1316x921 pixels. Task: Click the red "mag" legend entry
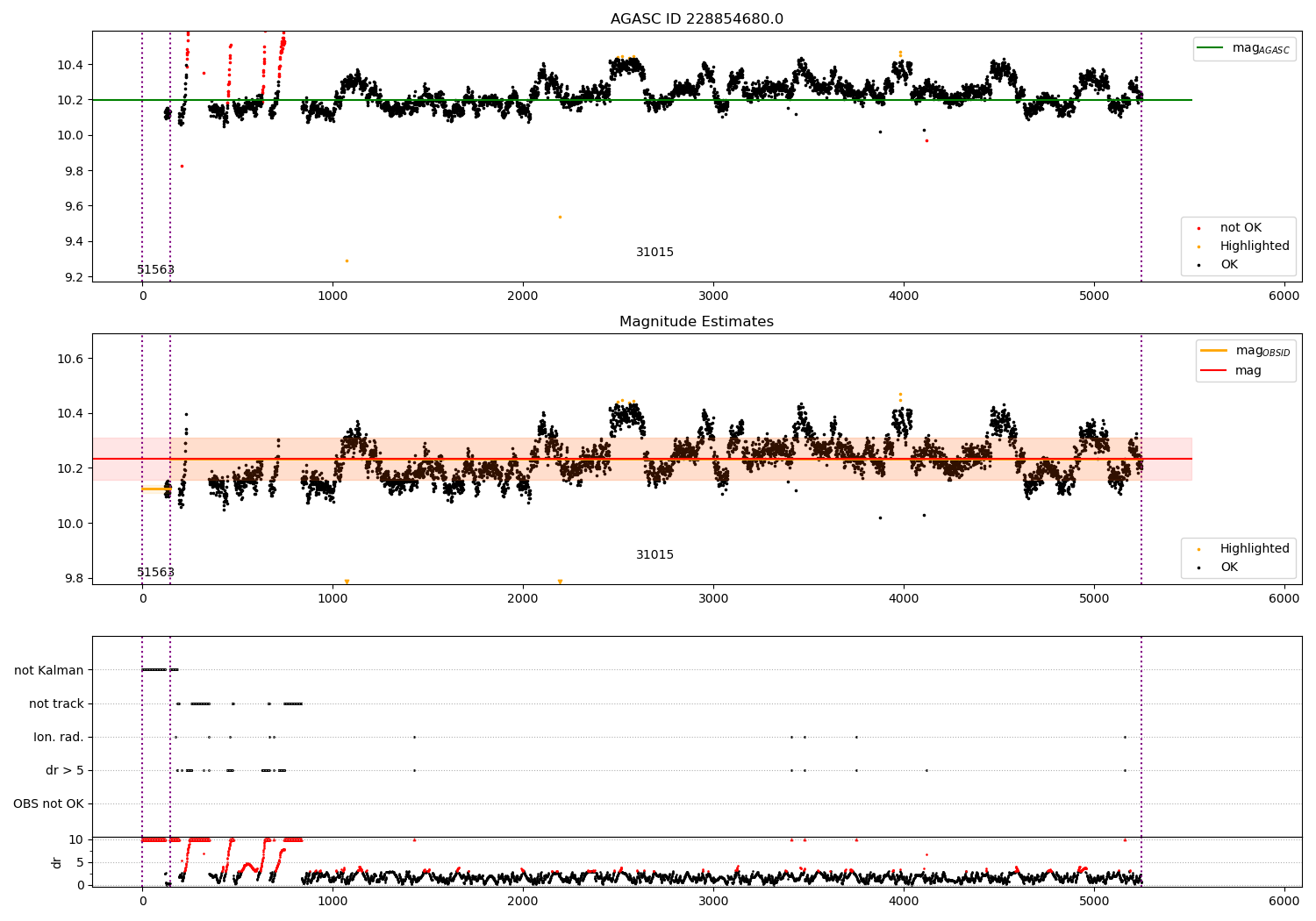[1231, 371]
